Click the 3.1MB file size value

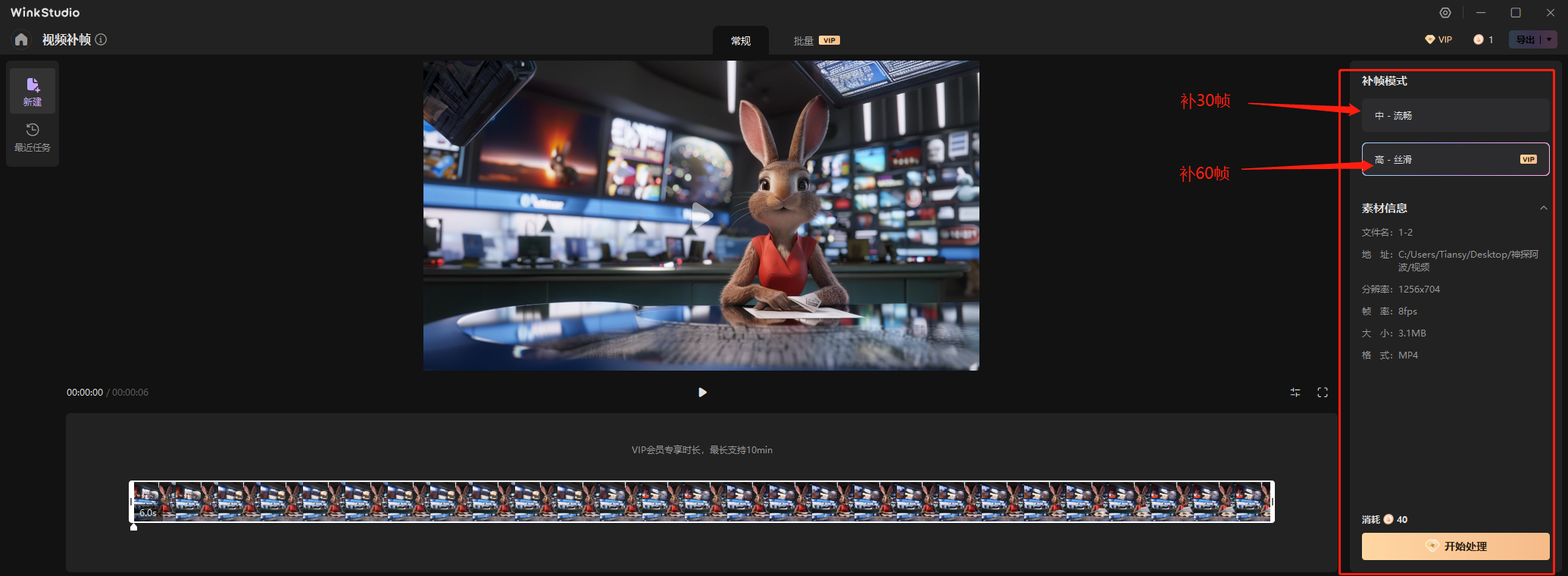pyautogui.click(x=1412, y=333)
